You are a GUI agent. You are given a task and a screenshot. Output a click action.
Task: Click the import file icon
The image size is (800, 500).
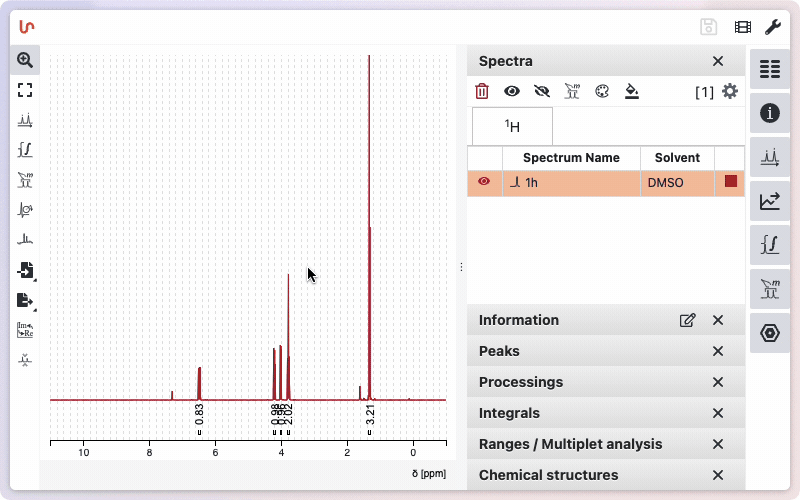pos(25,270)
